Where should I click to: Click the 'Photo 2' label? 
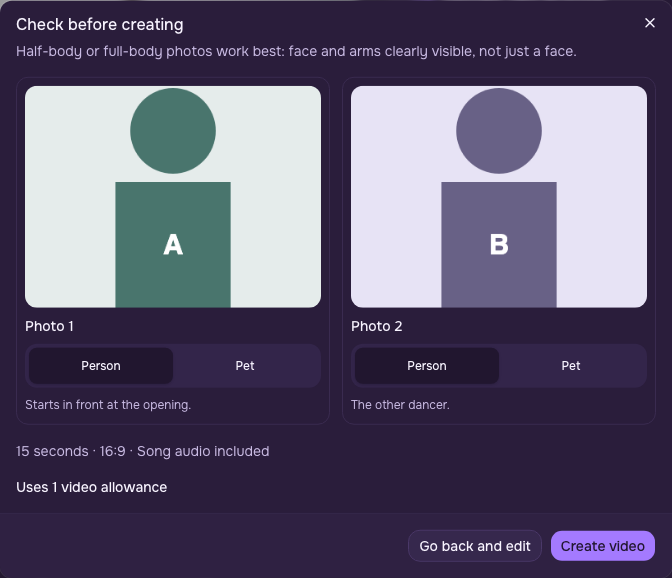[x=377, y=326]
